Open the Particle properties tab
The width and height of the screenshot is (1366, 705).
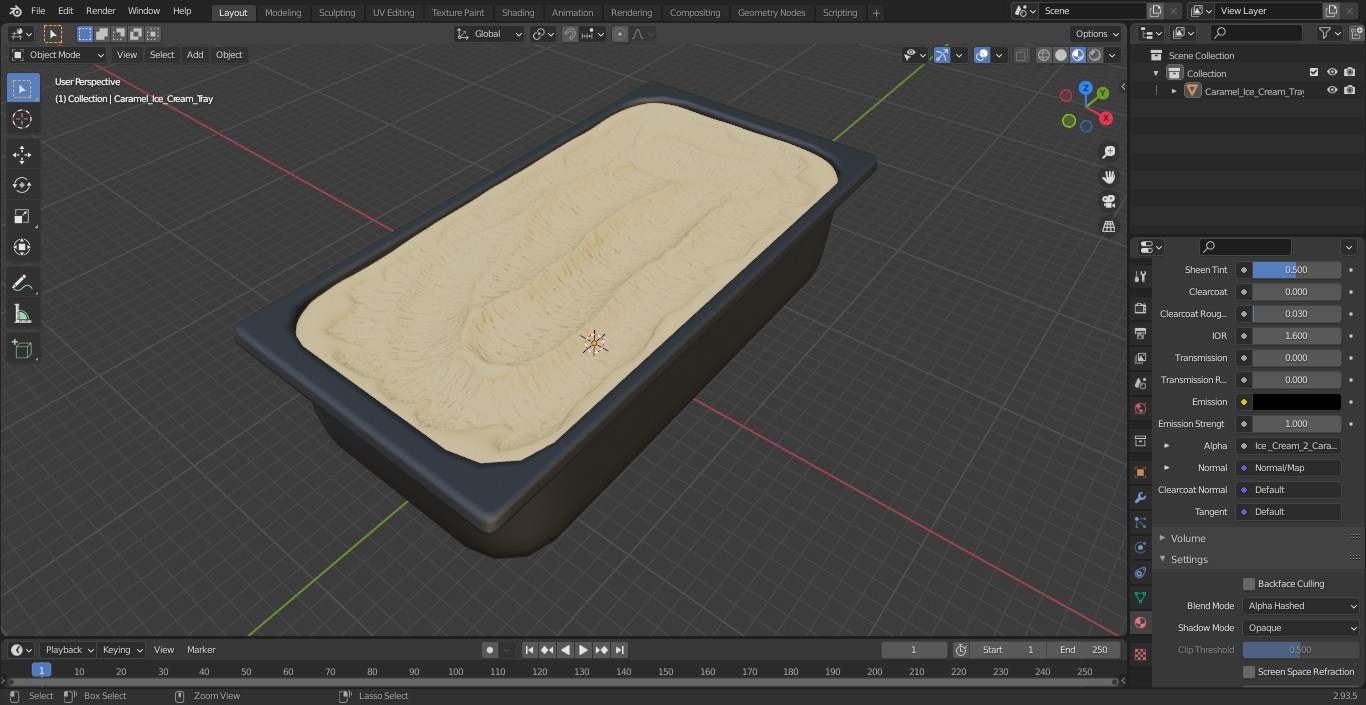pyautogui.click(x=1140, y=522)
